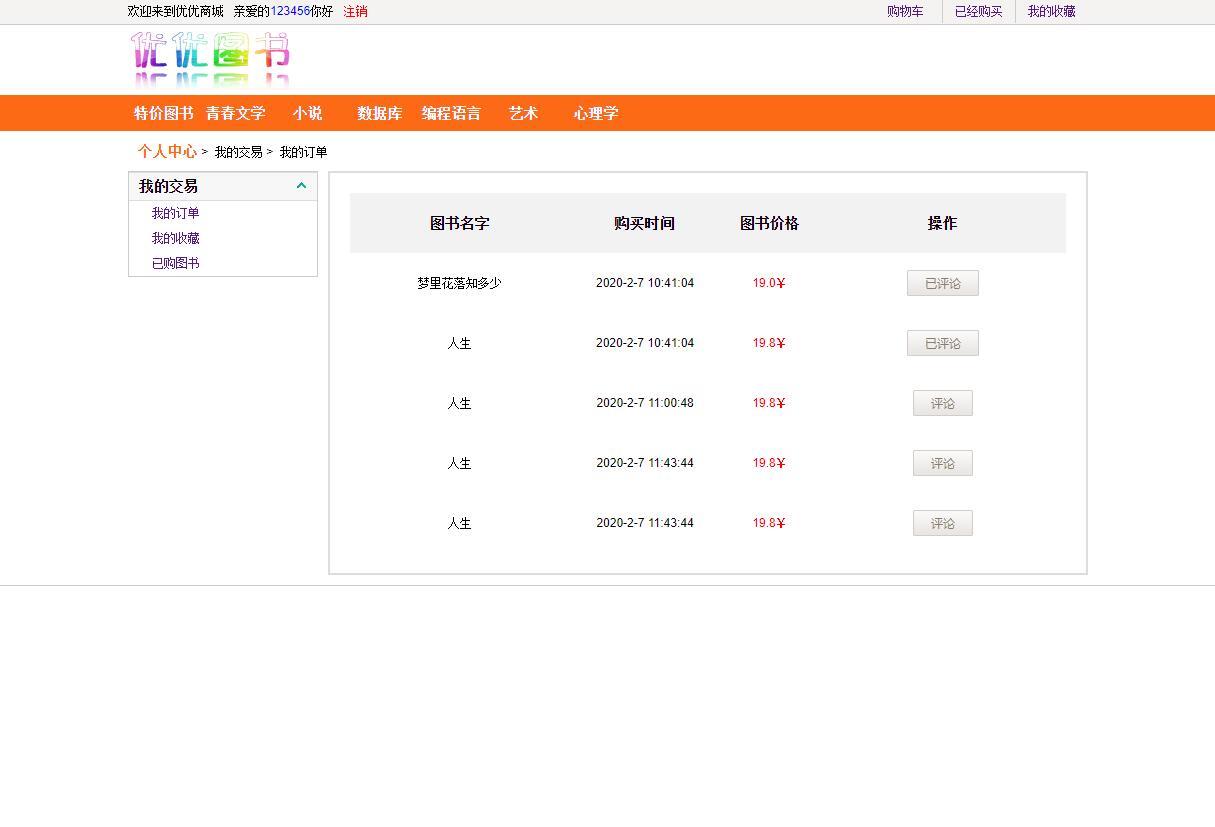Open the 我的收藏 favorites page
The width and height of the screenshot is (1215, 827).
pyautogui.click(x=1050, y=12)
